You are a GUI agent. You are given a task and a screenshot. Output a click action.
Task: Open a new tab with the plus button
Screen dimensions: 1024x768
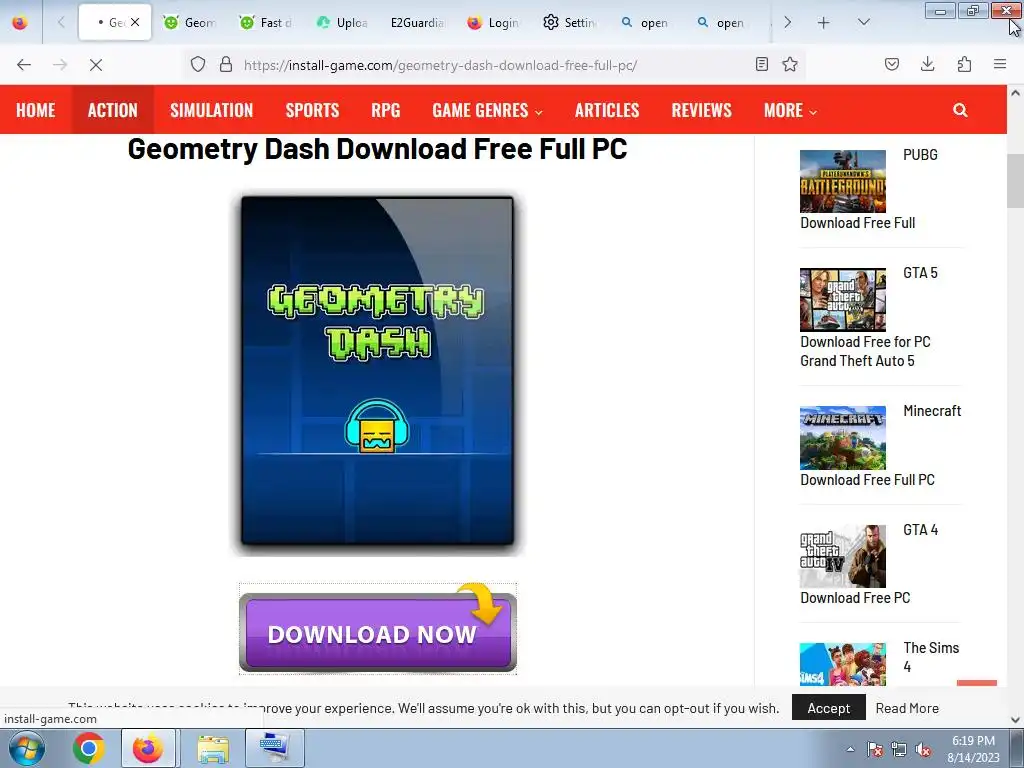(824, 23)
